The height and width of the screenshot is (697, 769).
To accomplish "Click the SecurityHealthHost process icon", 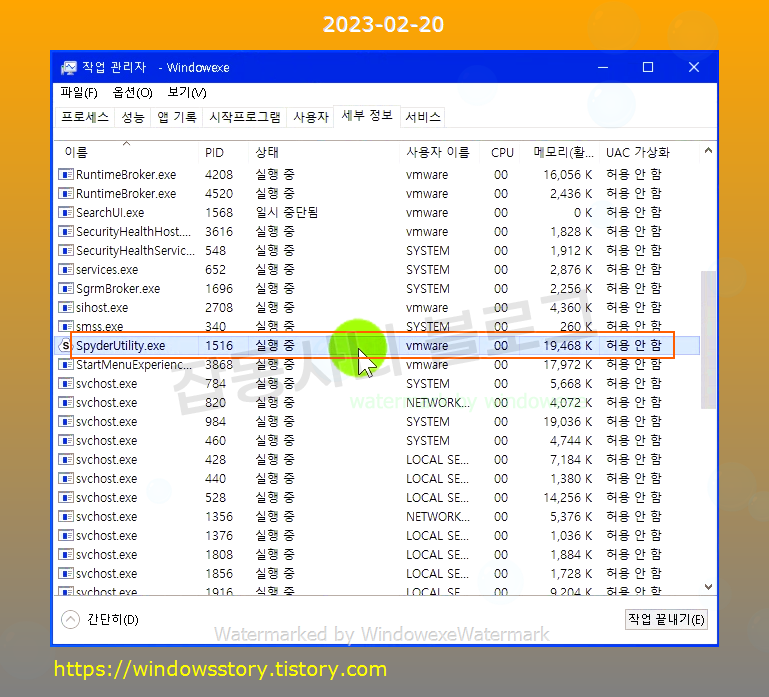I will tap(66, 232).
